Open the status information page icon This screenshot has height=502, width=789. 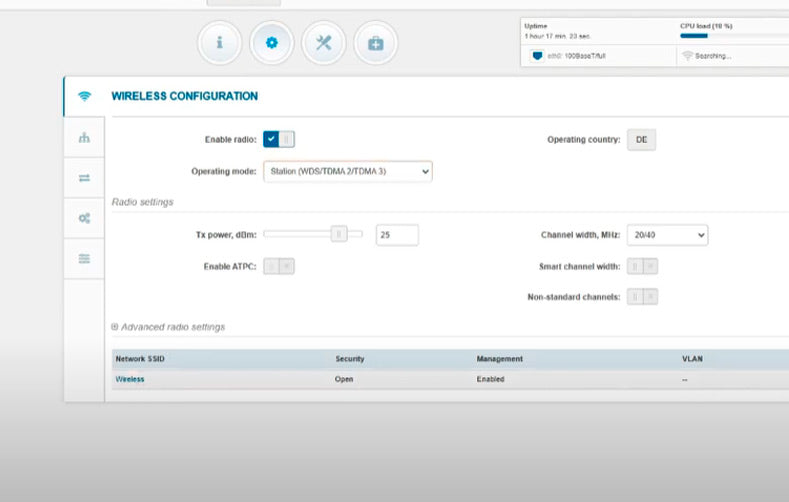point(220,43)
